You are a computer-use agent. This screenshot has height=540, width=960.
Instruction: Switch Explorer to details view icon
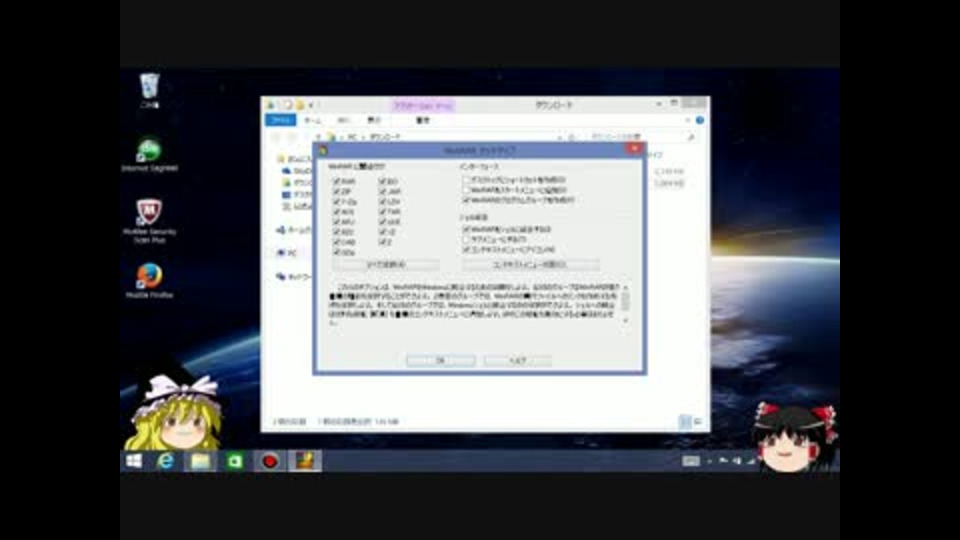coord(685,421)
